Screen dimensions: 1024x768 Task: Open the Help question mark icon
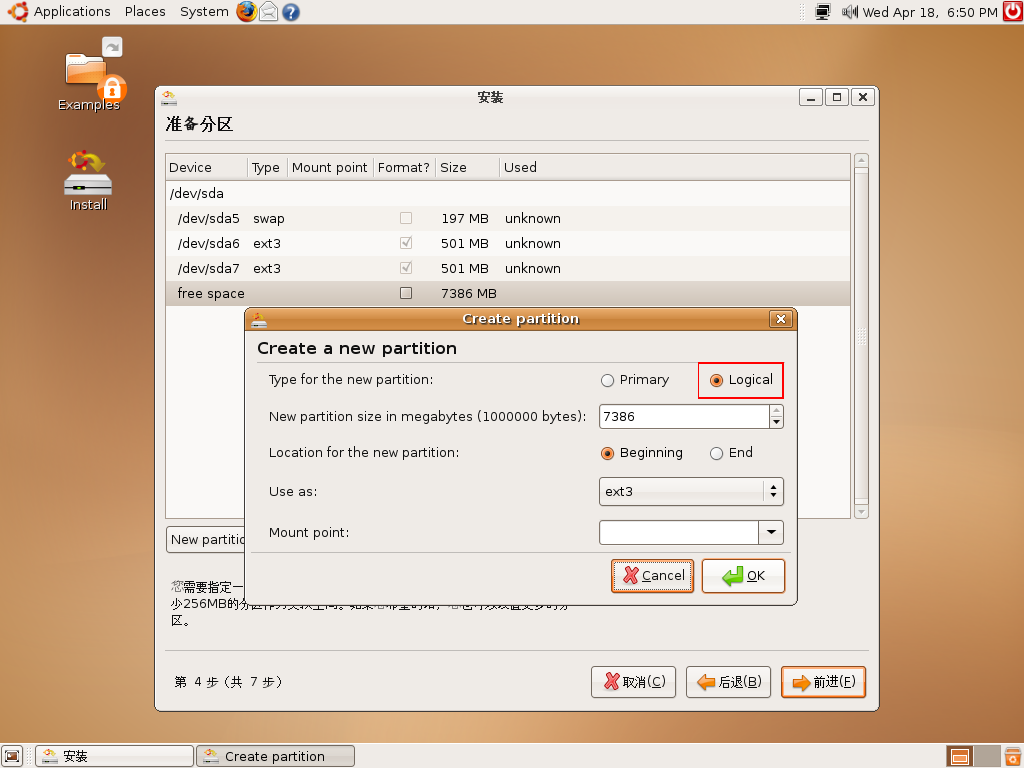click(291, 12)
